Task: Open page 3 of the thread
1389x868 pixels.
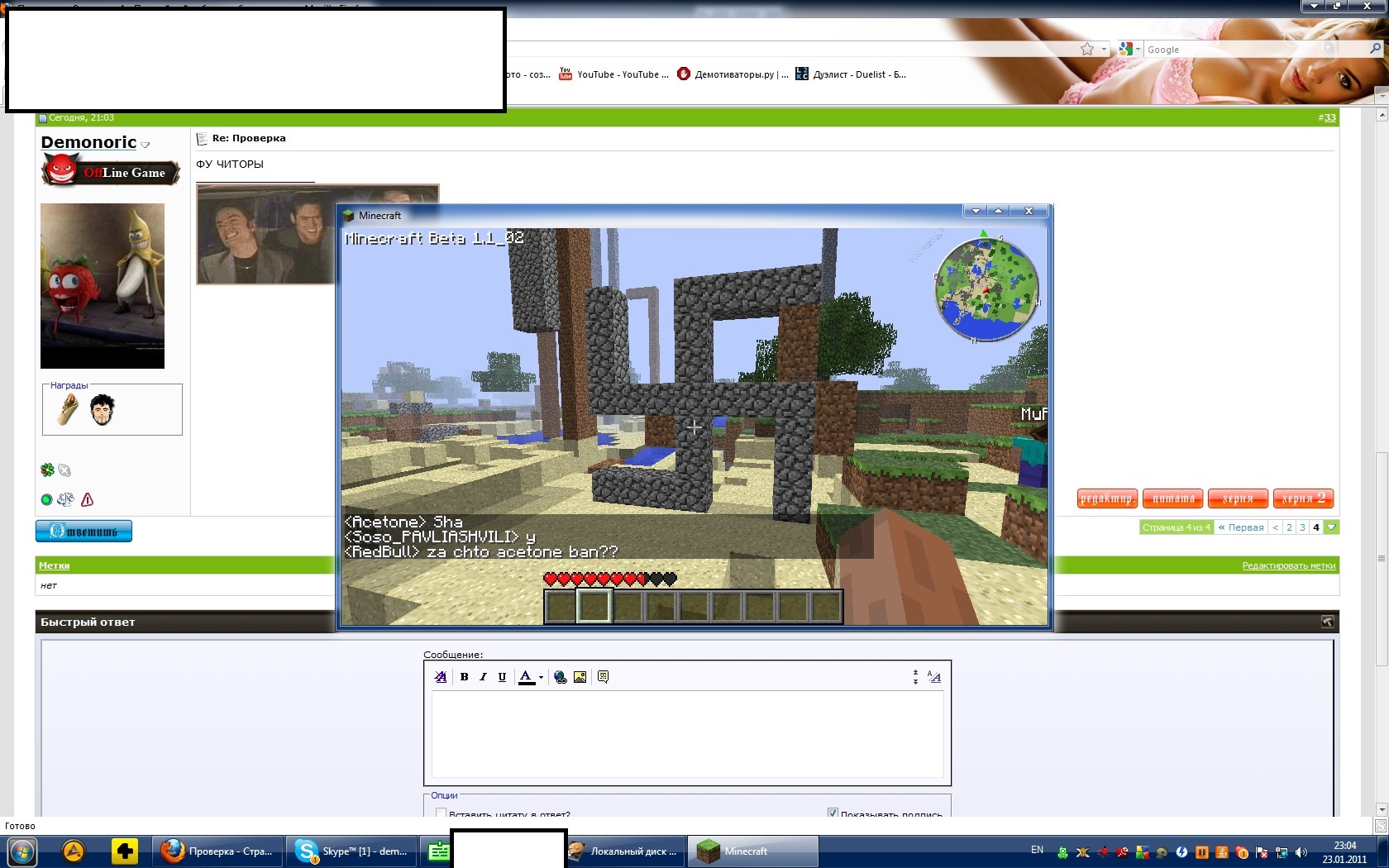Action: [1303, 527]
